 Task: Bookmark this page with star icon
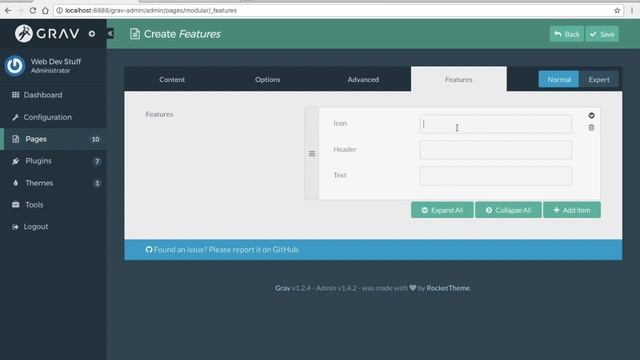[x=617, y=11]
